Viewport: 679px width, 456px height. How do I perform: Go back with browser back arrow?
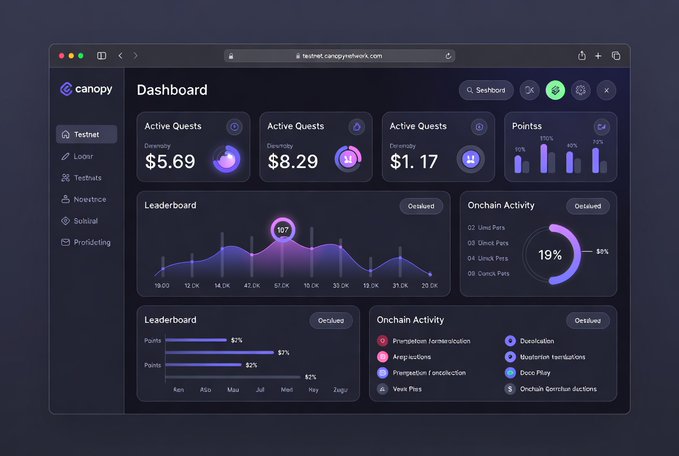click(x=120, y=55)
